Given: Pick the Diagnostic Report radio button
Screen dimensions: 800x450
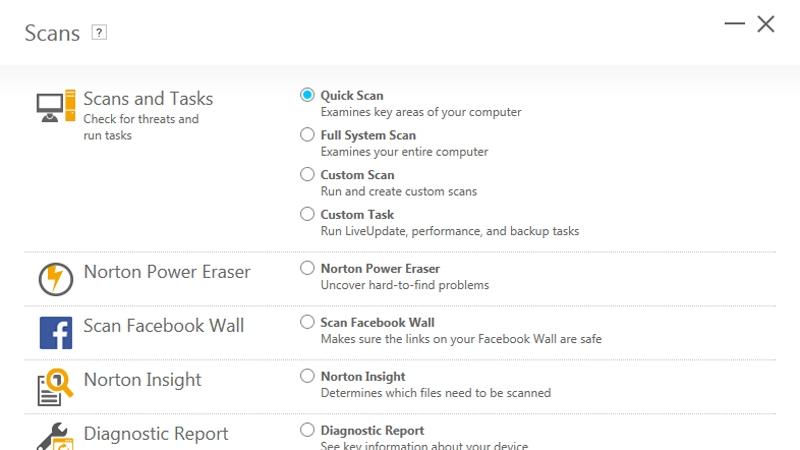Looking at the screenshot, I should coord(307,430).
